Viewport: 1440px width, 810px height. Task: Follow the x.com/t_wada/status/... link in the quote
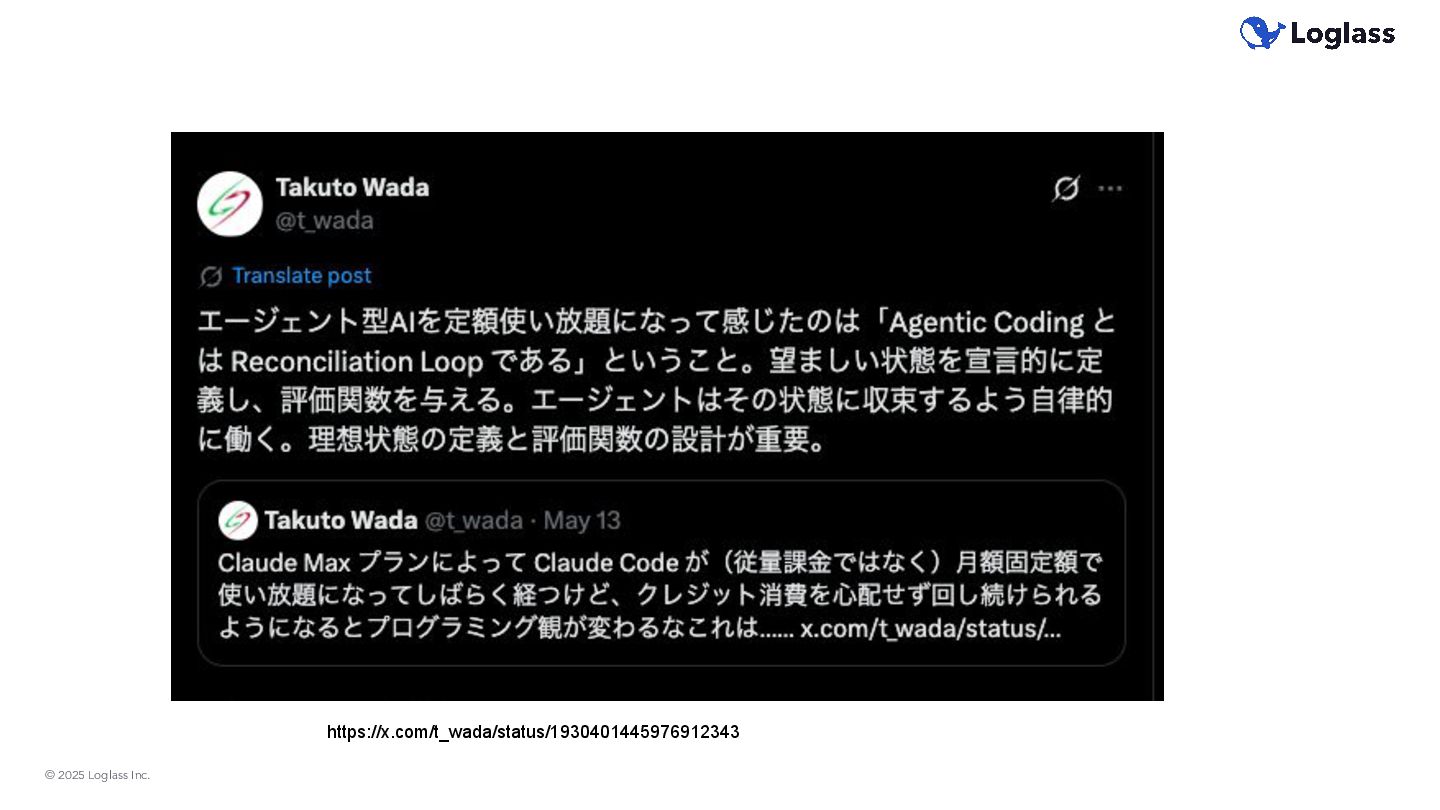(x=931, y=631)
